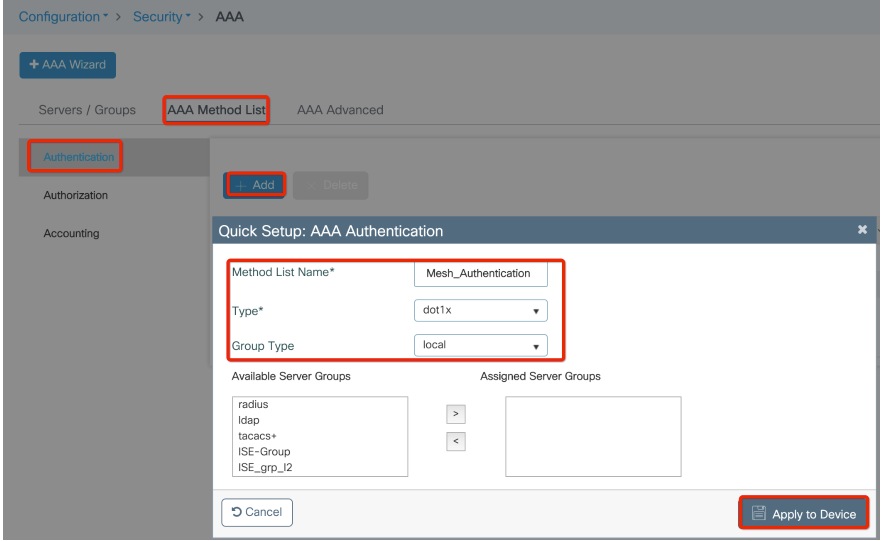Select Authorization in the side menu
Screen dimensions: 887x541
[75, 195]
